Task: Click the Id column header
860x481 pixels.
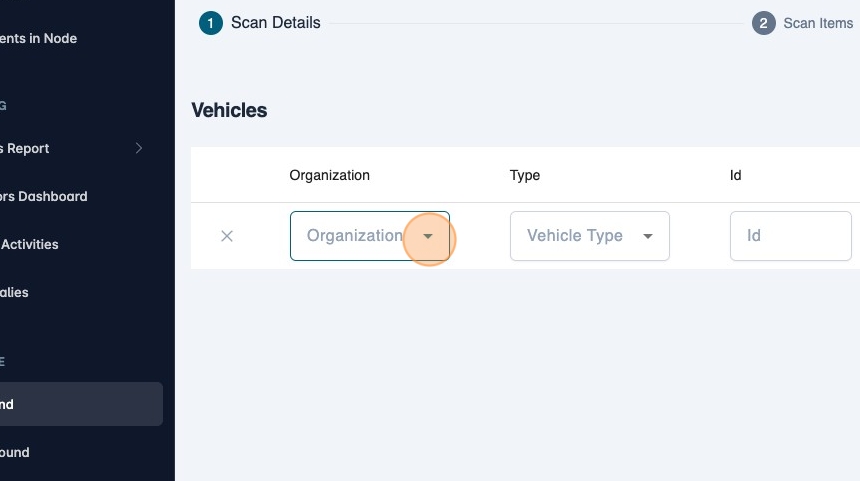Action: [x=735, y=175]
